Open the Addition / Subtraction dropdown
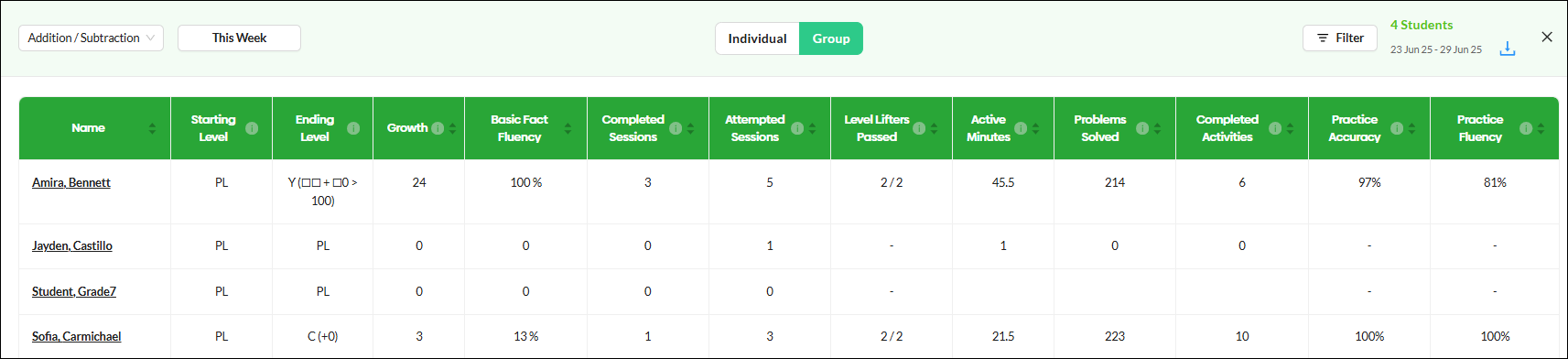 click(91, 38)
